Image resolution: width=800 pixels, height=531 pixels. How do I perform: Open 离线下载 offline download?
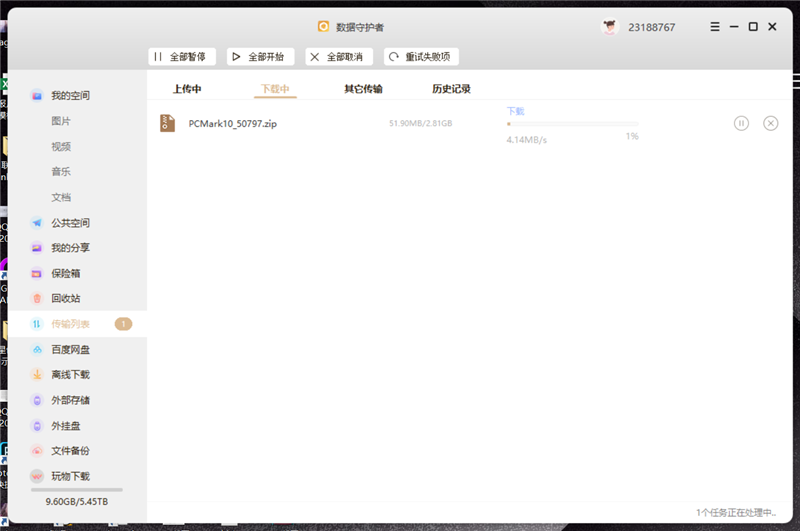[x=70, y=375]
